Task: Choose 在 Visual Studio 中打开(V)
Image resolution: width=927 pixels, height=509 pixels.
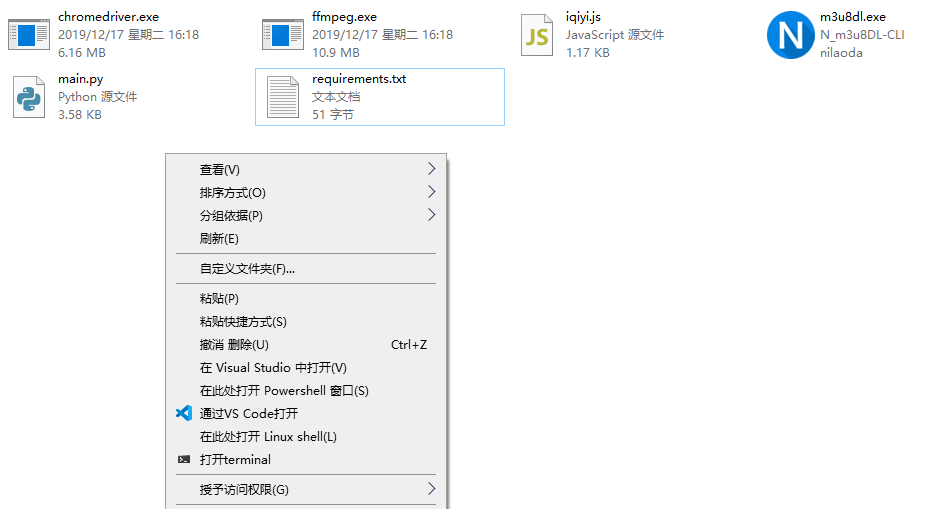Action: coord(306,368)
